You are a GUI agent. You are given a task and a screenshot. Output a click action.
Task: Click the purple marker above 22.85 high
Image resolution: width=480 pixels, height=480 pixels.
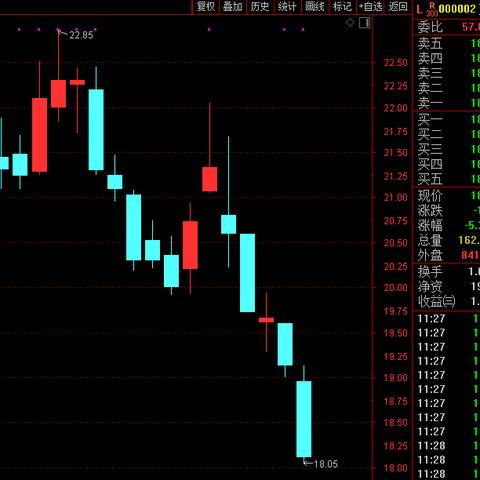[x=58, y=30]
